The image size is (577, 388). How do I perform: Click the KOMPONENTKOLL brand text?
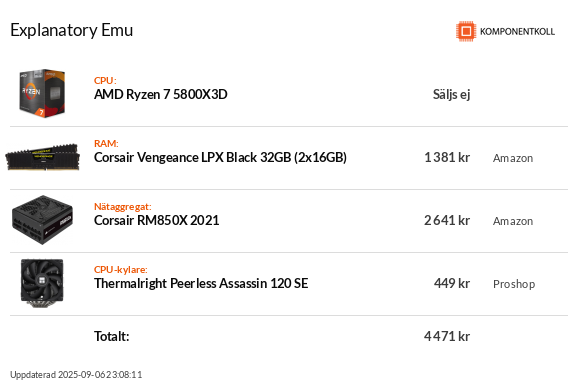tap(517, 32)
